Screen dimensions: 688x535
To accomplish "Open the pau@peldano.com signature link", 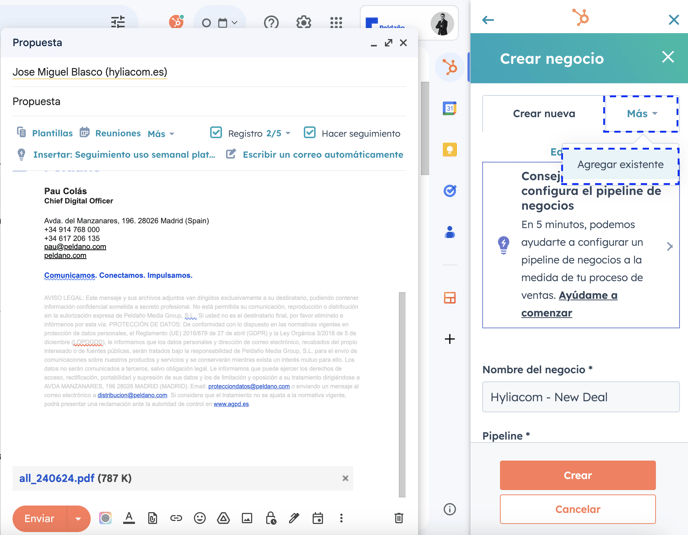I will pyautogui.click(x=75, y=247).
